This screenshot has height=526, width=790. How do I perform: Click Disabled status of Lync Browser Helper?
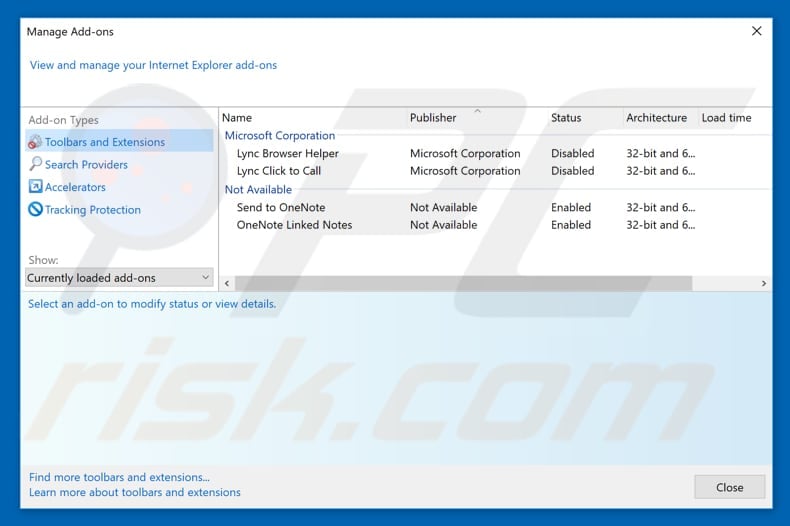572,153
